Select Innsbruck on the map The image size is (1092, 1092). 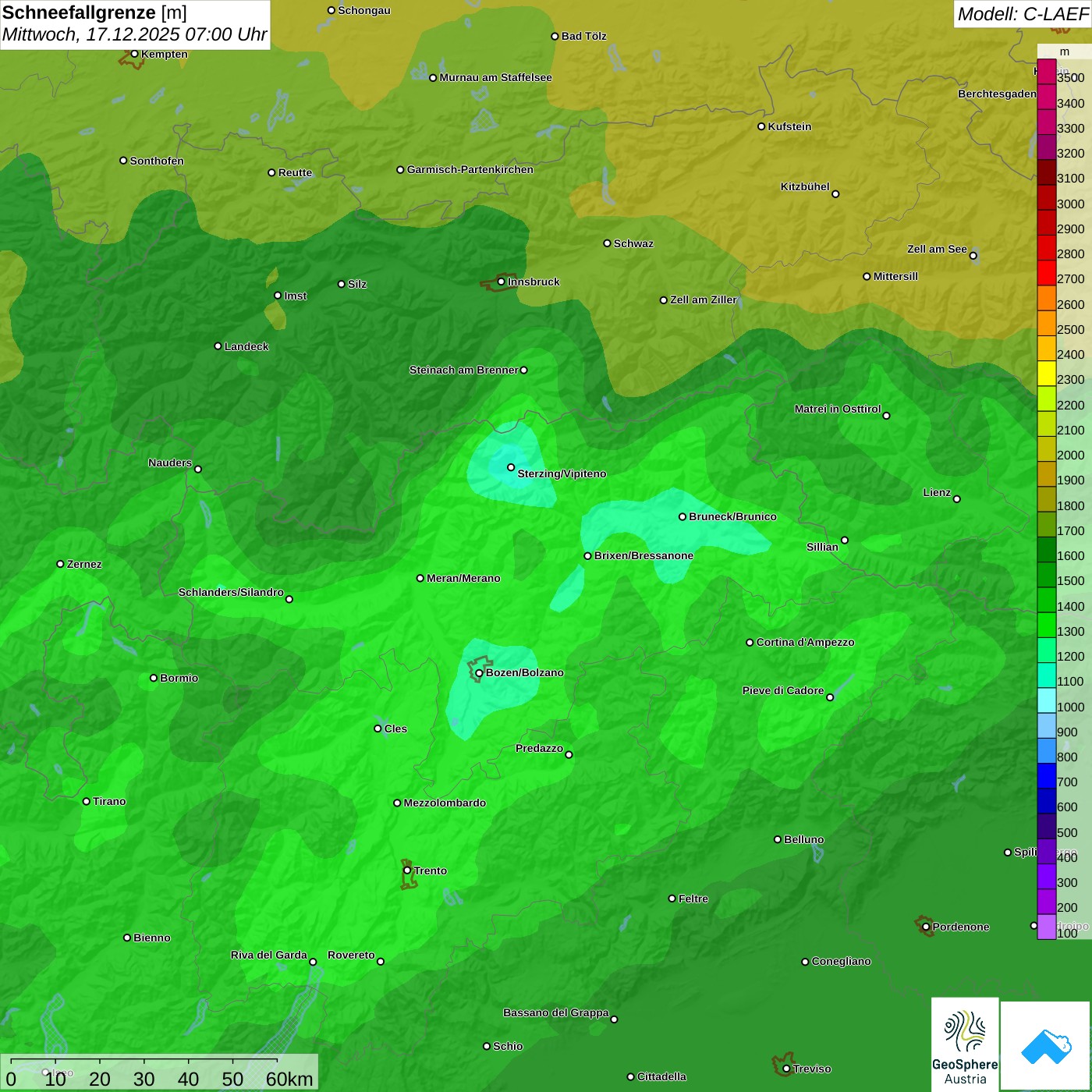point(528,282)
